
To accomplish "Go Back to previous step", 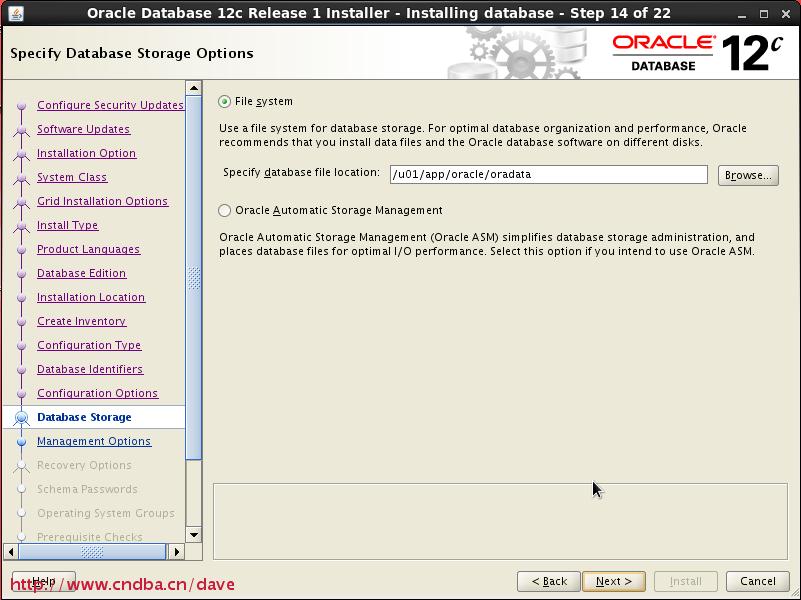I will point(549,581).
